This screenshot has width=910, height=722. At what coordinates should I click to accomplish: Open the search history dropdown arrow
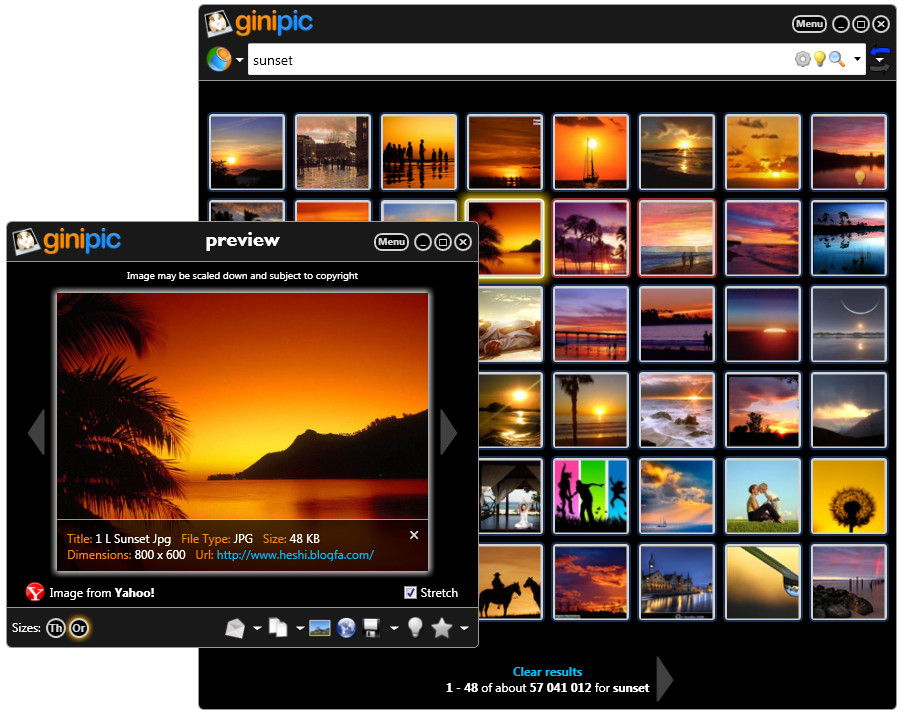coord(857,59)
